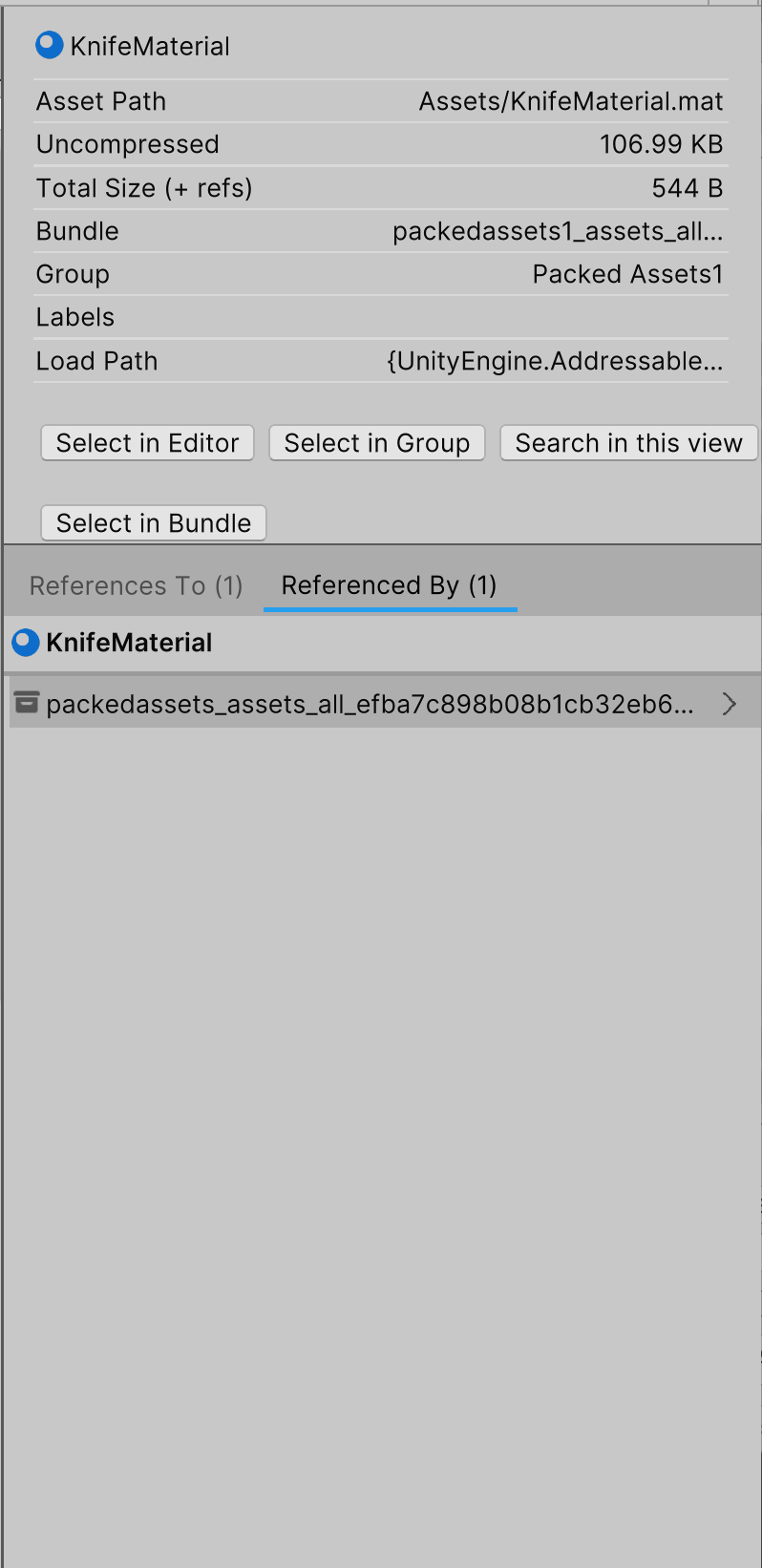
Task: Click the Assets/KnifeMaterial.mat path value
Action: click(571, 101)
